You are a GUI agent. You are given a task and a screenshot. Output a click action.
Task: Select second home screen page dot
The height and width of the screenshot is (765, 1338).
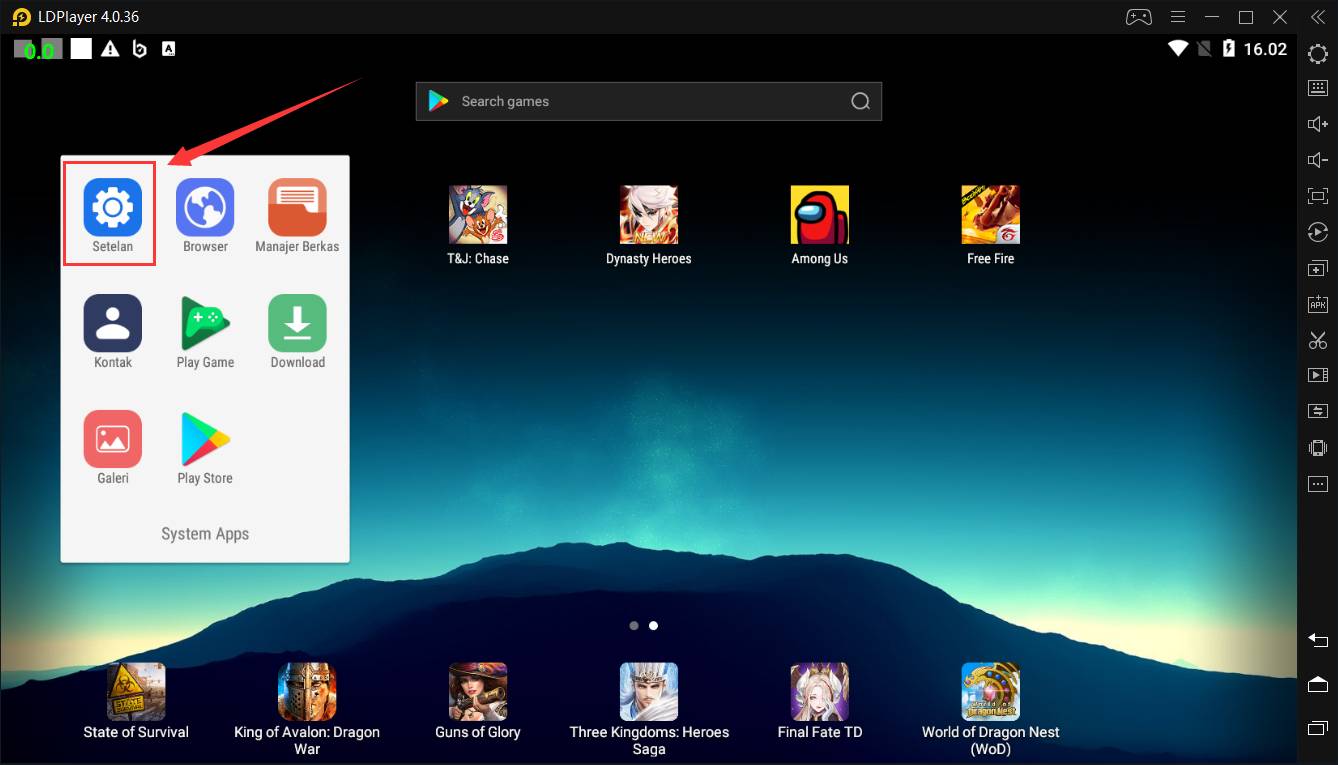(x=653, y=626)
